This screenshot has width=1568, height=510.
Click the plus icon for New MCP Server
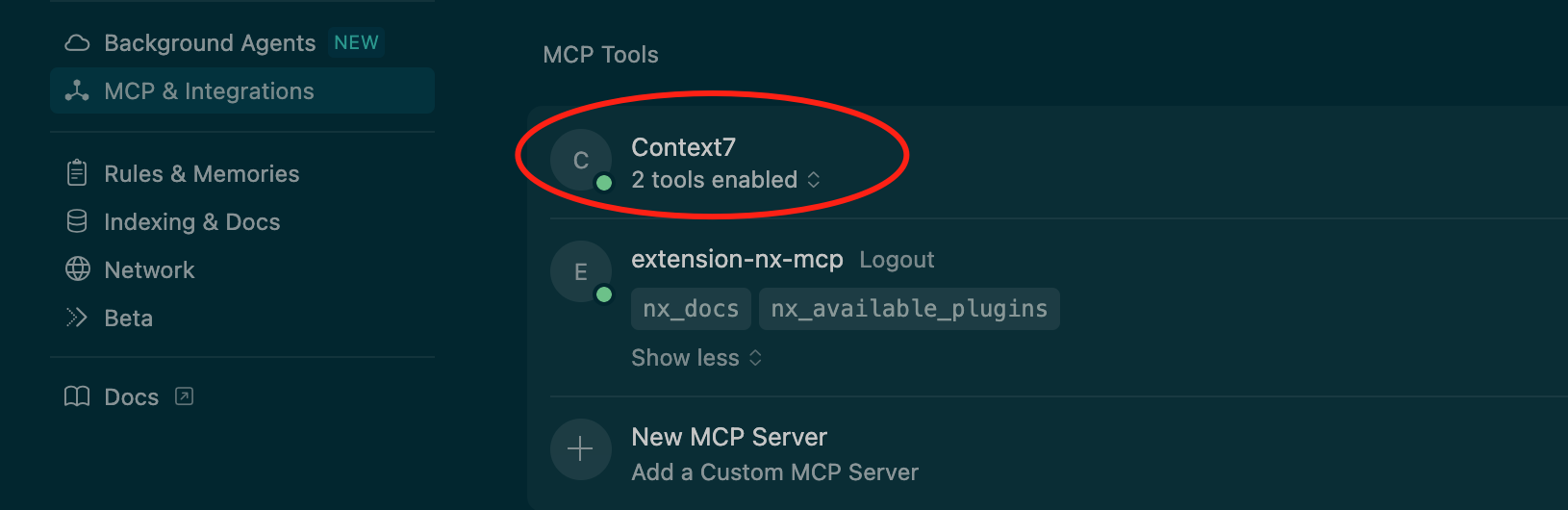580,449
